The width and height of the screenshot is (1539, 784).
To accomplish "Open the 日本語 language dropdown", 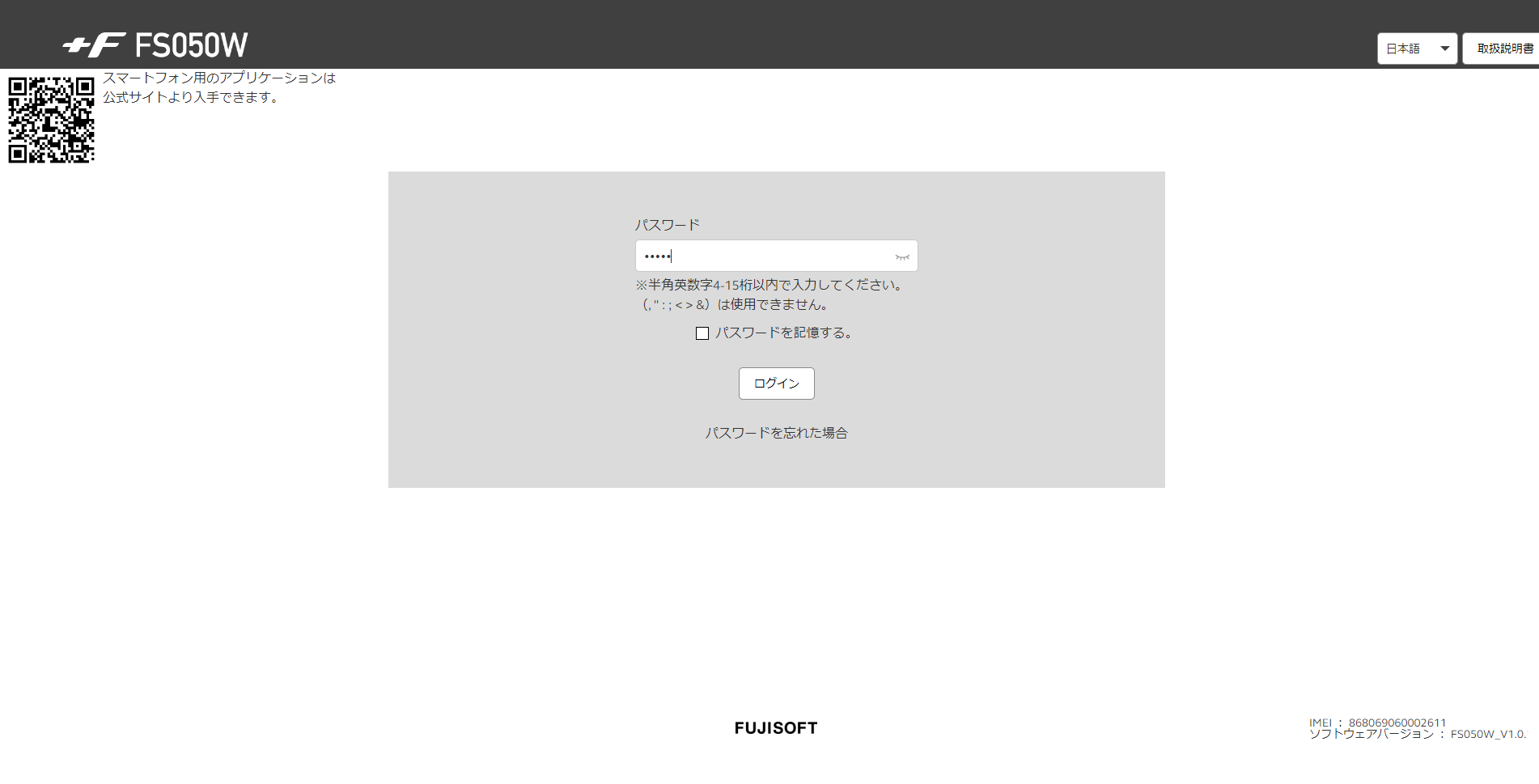I will (x=1417, y=49).
